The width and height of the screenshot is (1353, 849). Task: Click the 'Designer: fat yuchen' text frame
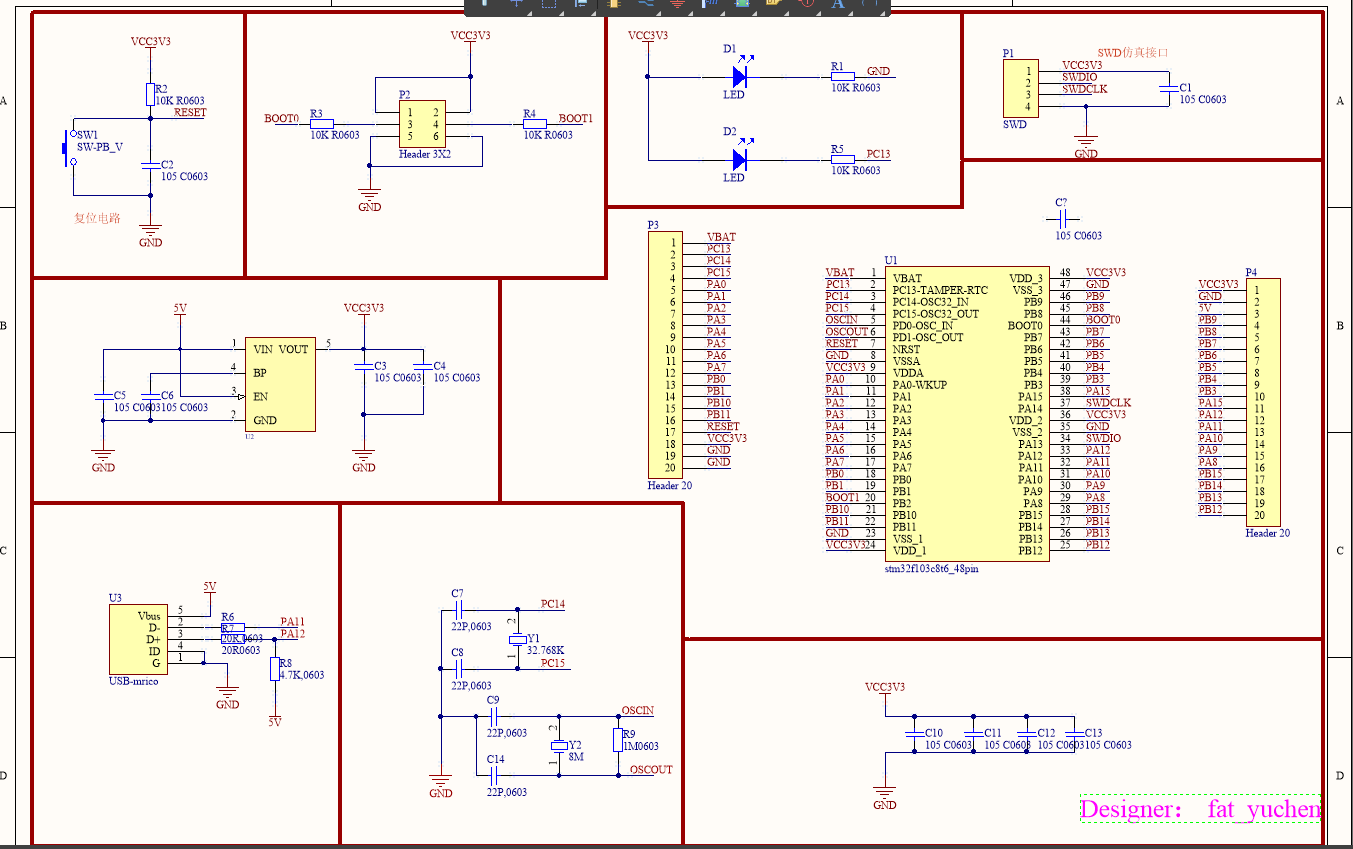click(1201, 809)
